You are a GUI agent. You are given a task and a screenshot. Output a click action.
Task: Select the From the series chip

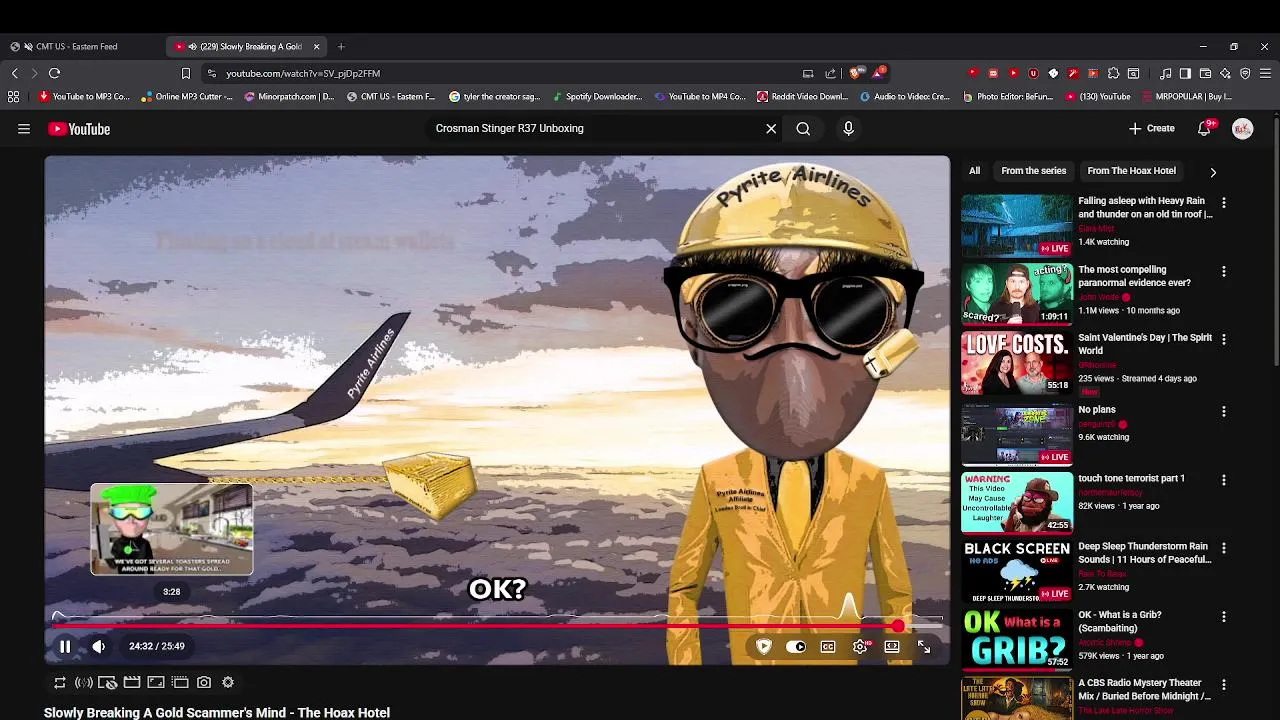(1034, 171)
